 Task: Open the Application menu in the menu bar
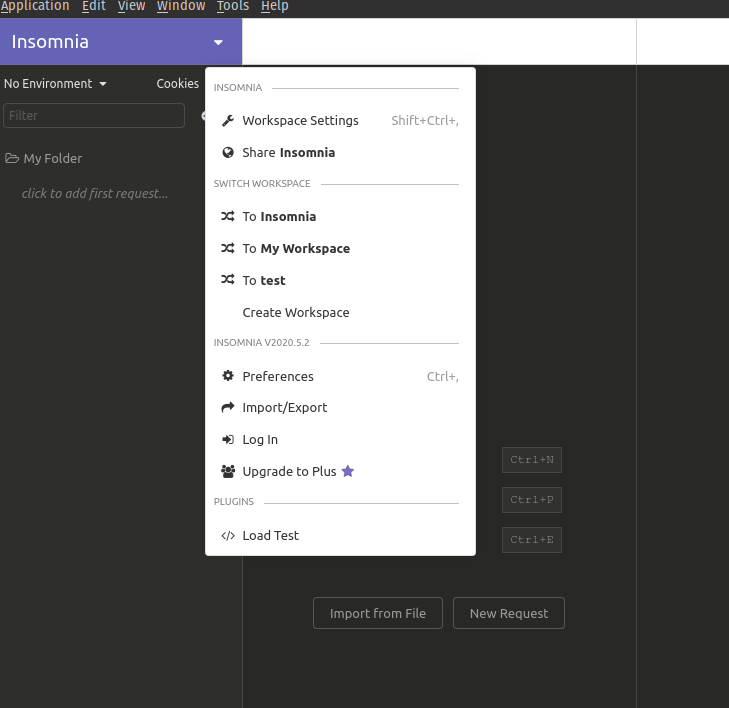[35, 6]
